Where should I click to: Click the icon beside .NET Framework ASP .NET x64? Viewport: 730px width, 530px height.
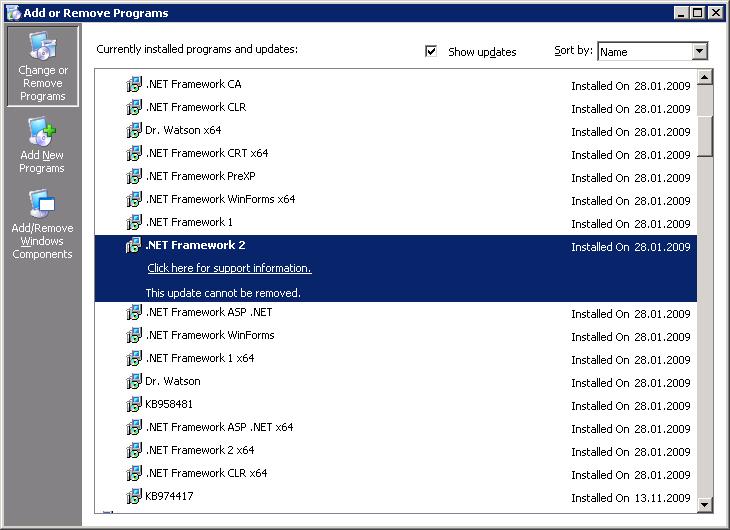point(134,427)
